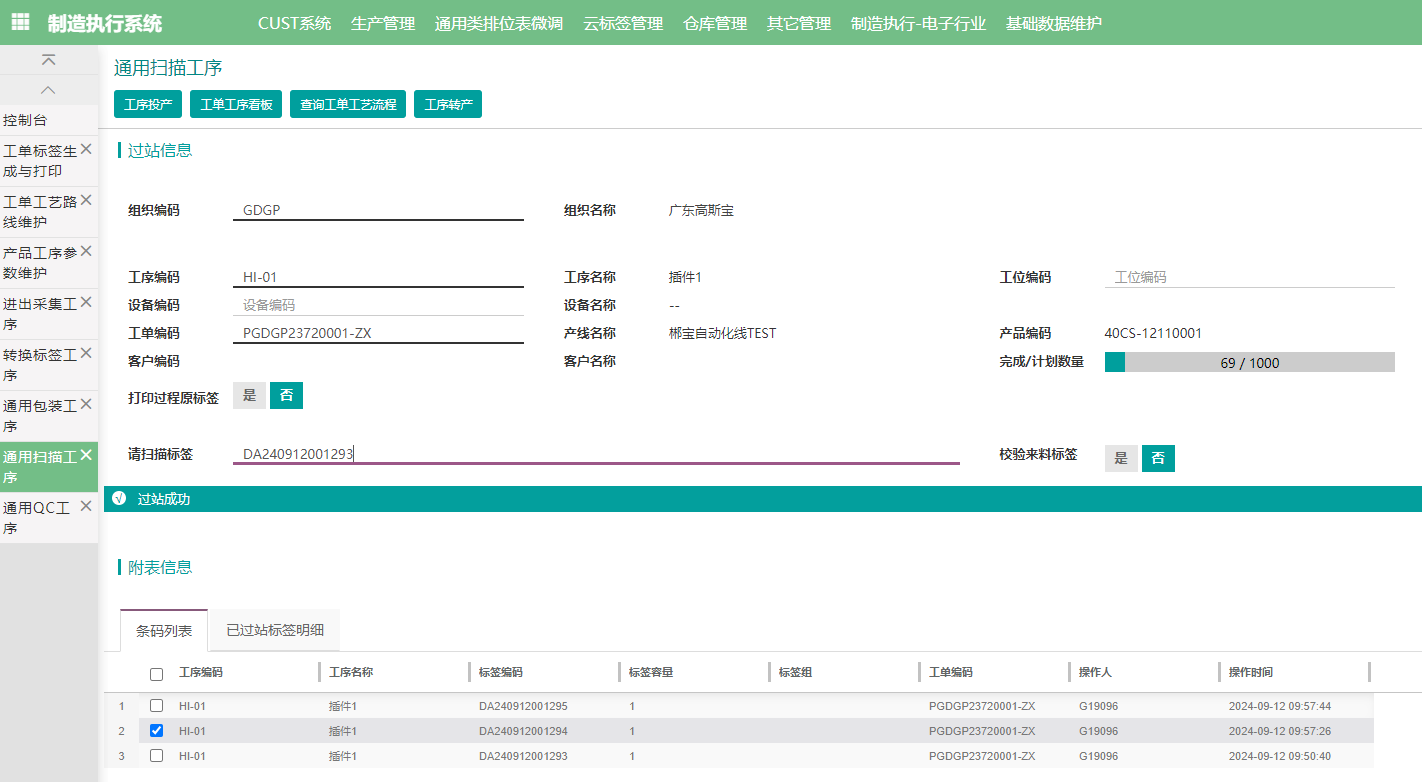
Task: Click the 完成/计划数量 progress bar
Action: tap(1250, 362)
